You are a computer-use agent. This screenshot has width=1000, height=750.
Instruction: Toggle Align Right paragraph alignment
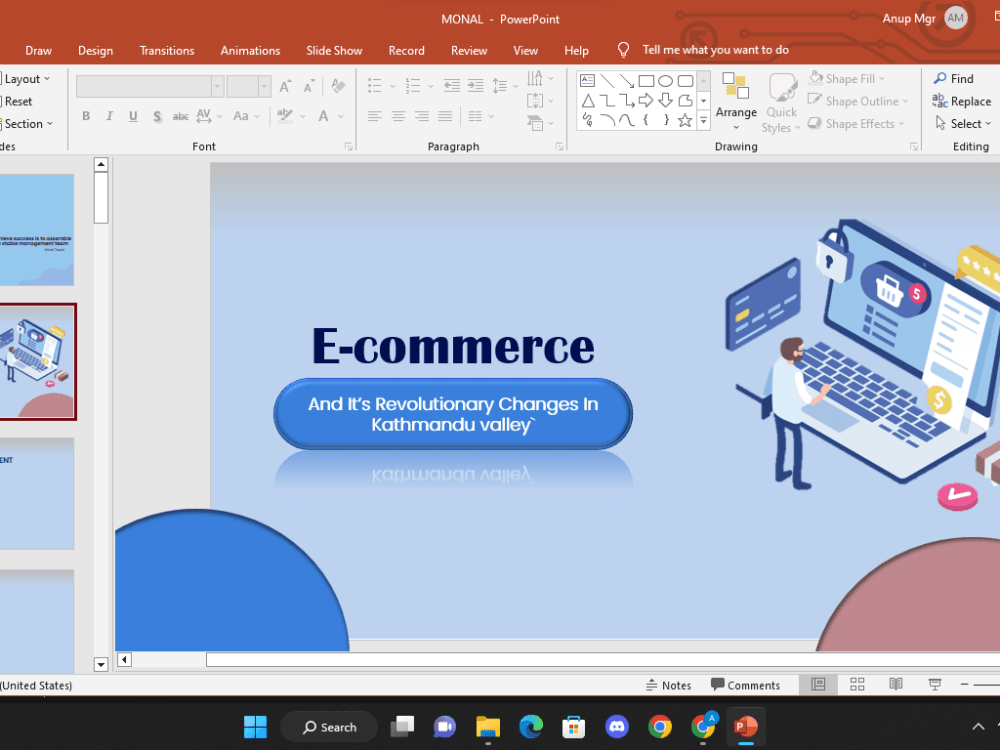(x=422, y=116)
